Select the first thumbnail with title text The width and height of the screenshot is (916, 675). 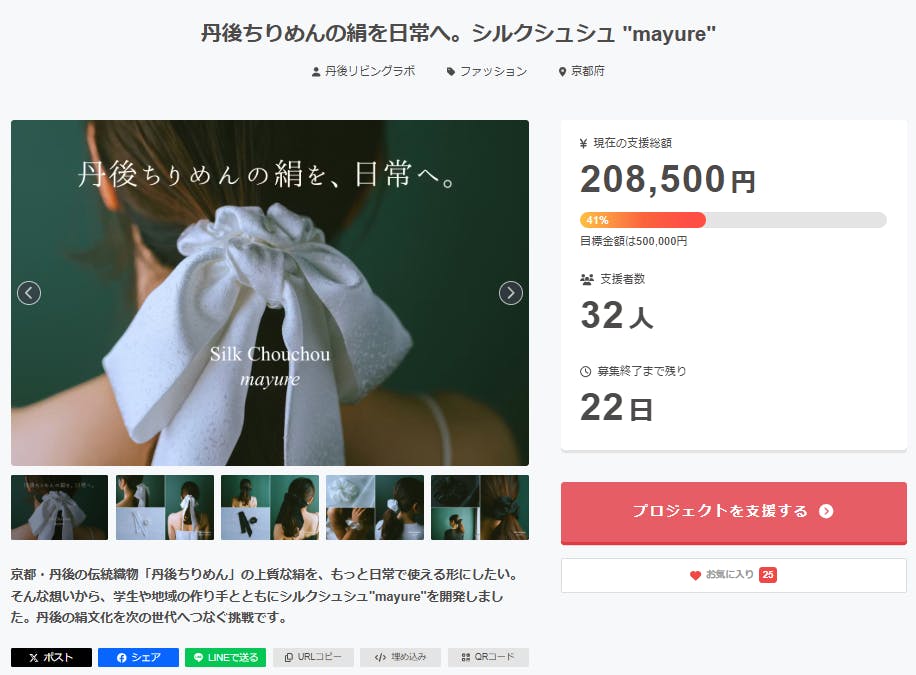[x=60, y=507]
